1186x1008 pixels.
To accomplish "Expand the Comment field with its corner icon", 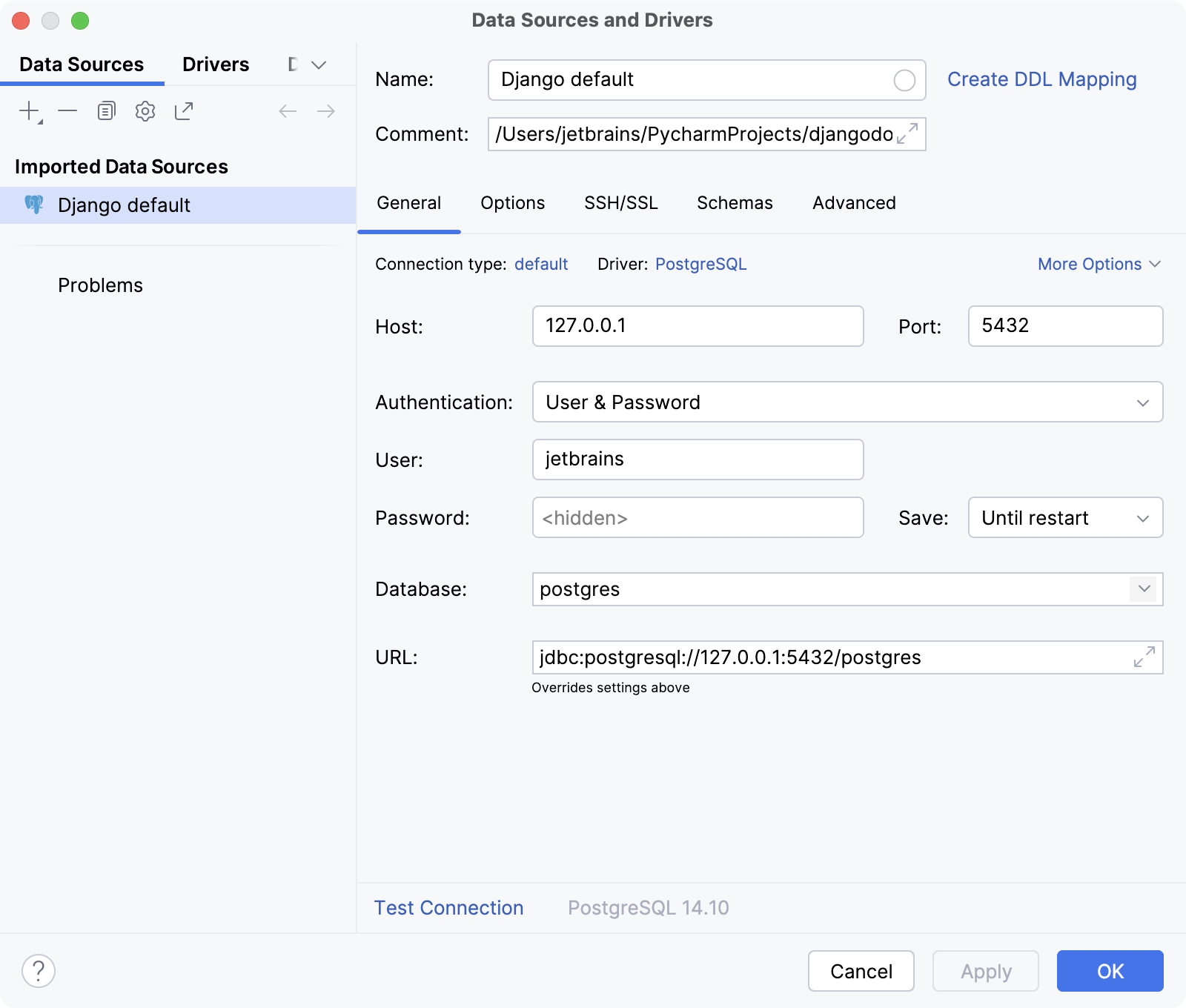I will click(x=906, y=134).
